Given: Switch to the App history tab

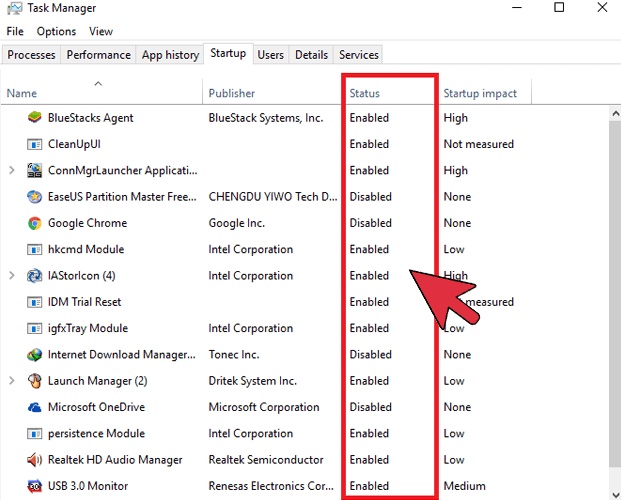Looking at the screenshot, I should [170, 55].
